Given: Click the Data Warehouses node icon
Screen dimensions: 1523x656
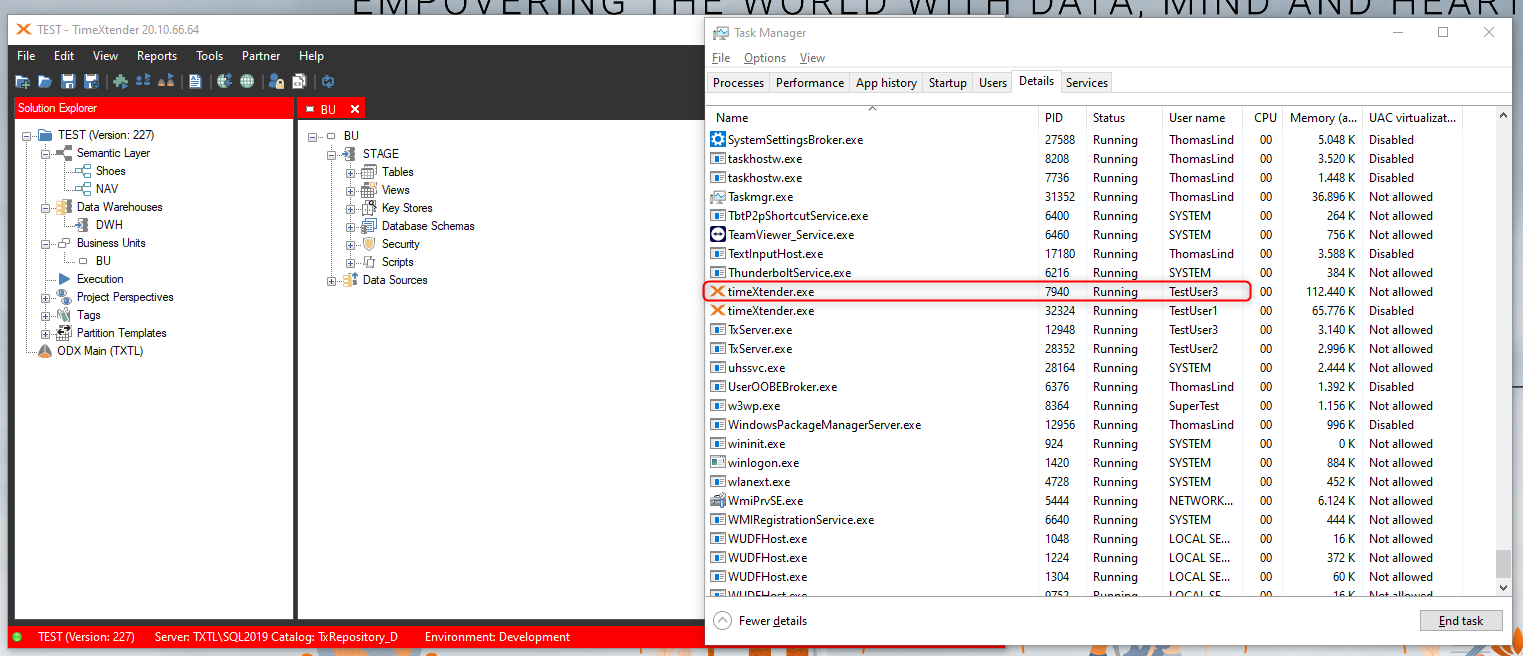Looking at the screenshot, I should pyautogui.click(x=65, y=207).
